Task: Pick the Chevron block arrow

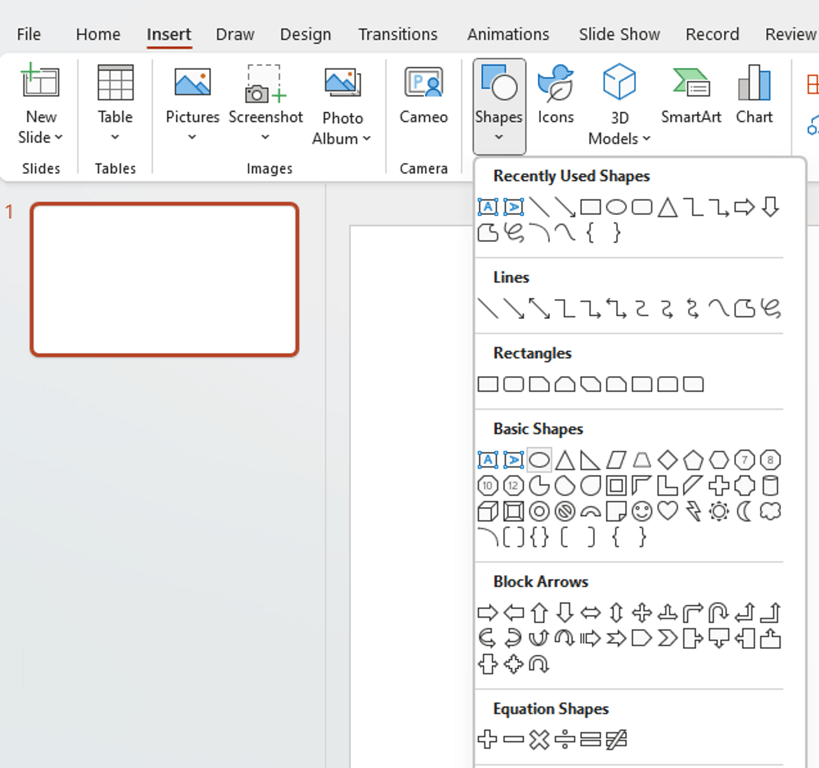Action: 668,638
